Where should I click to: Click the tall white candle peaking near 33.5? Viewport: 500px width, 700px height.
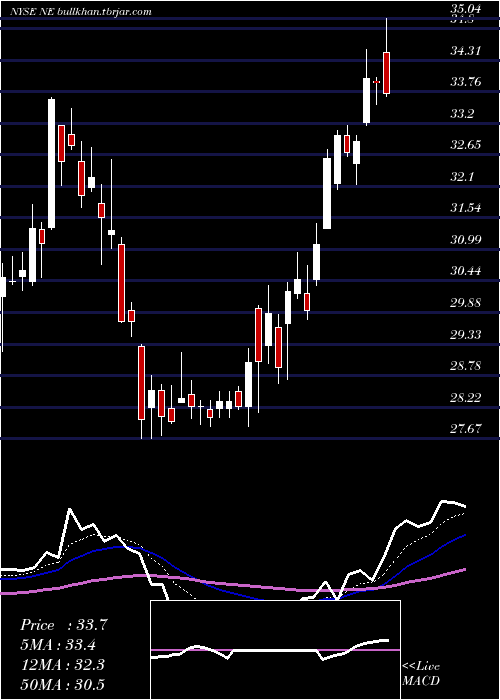tap(52, 163)
